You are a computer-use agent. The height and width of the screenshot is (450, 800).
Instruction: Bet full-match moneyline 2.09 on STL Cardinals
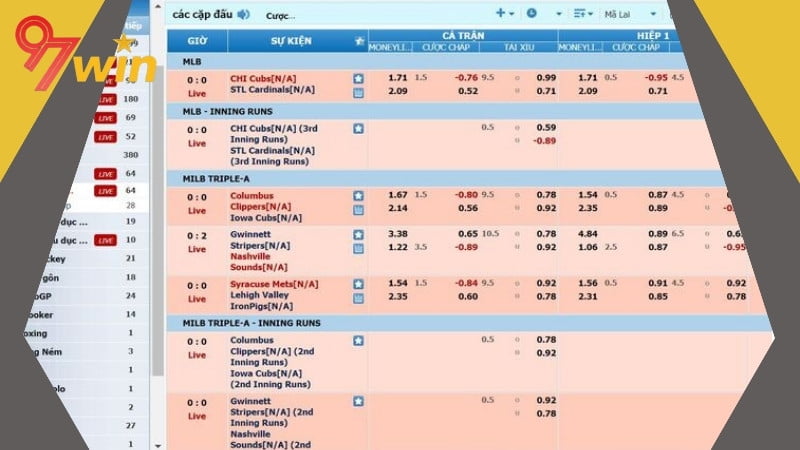tap(397, 91)
